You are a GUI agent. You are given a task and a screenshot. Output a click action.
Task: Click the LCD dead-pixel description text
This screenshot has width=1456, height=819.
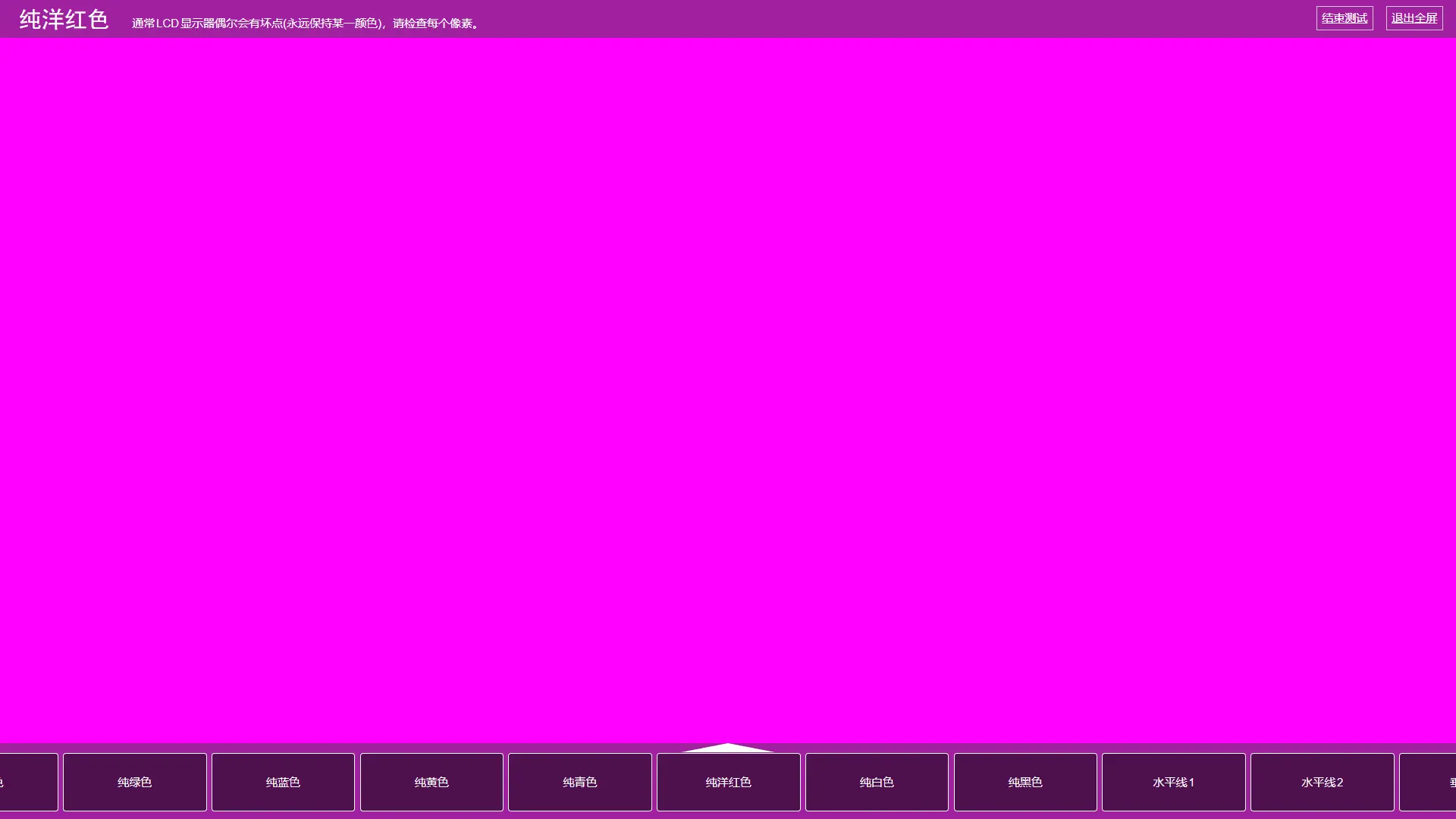305,24
